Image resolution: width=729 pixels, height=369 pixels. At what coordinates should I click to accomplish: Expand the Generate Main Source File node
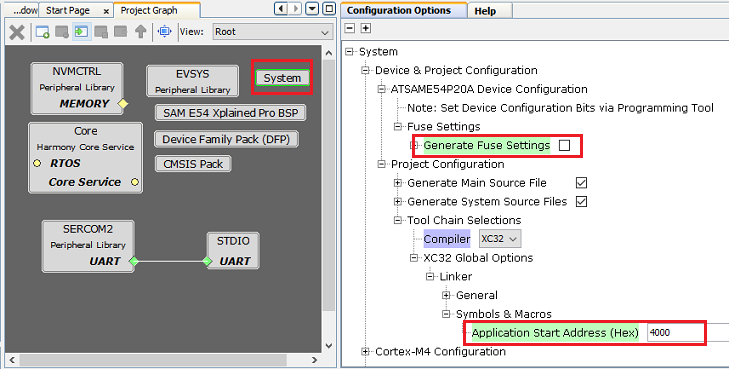(398, 183)
